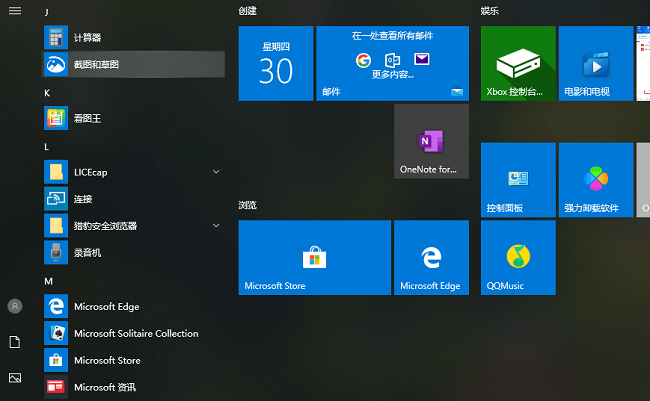Open Microsoft Edge from the app list

[x=133, y=306]
